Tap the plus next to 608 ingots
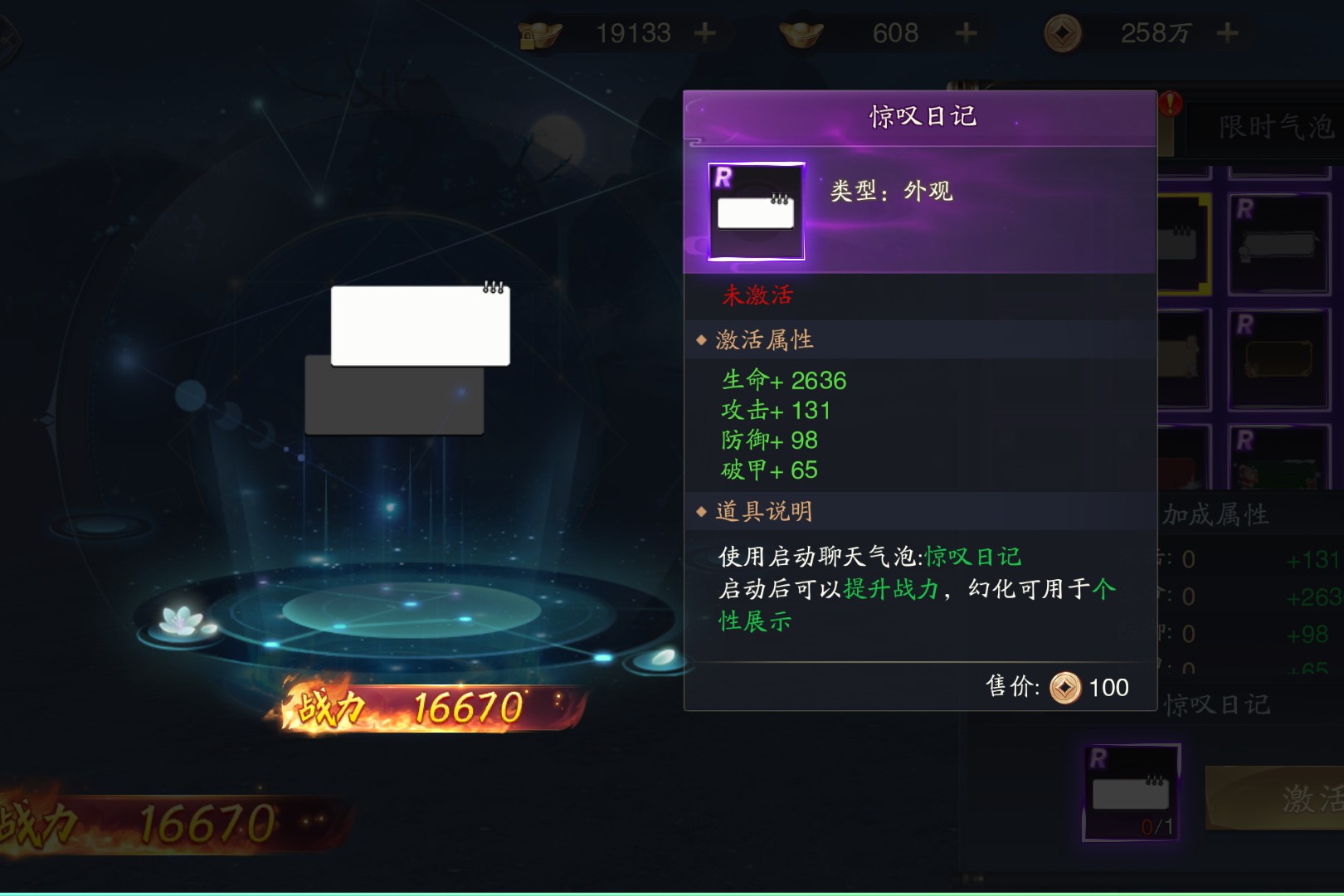This screenshot has width=1344, height=896. coord(966,33)
